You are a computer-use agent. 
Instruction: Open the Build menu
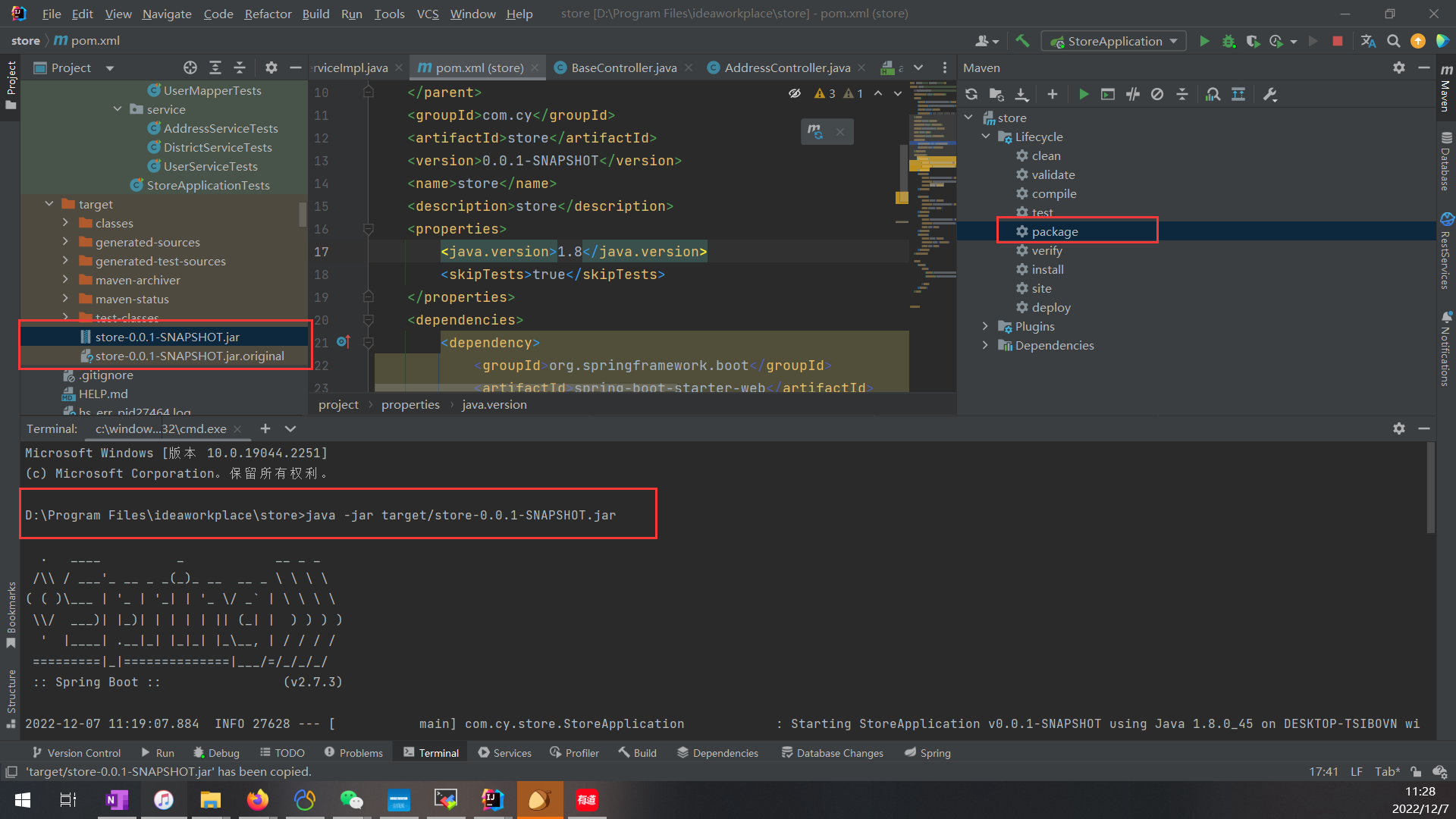[x=315, y=14]
